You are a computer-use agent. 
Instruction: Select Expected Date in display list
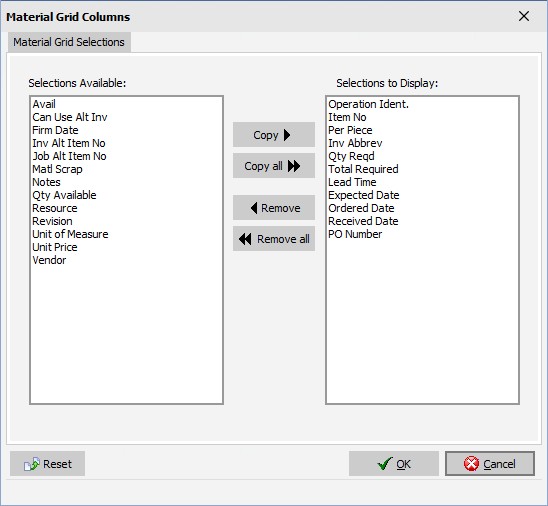[x=363, y=195]
